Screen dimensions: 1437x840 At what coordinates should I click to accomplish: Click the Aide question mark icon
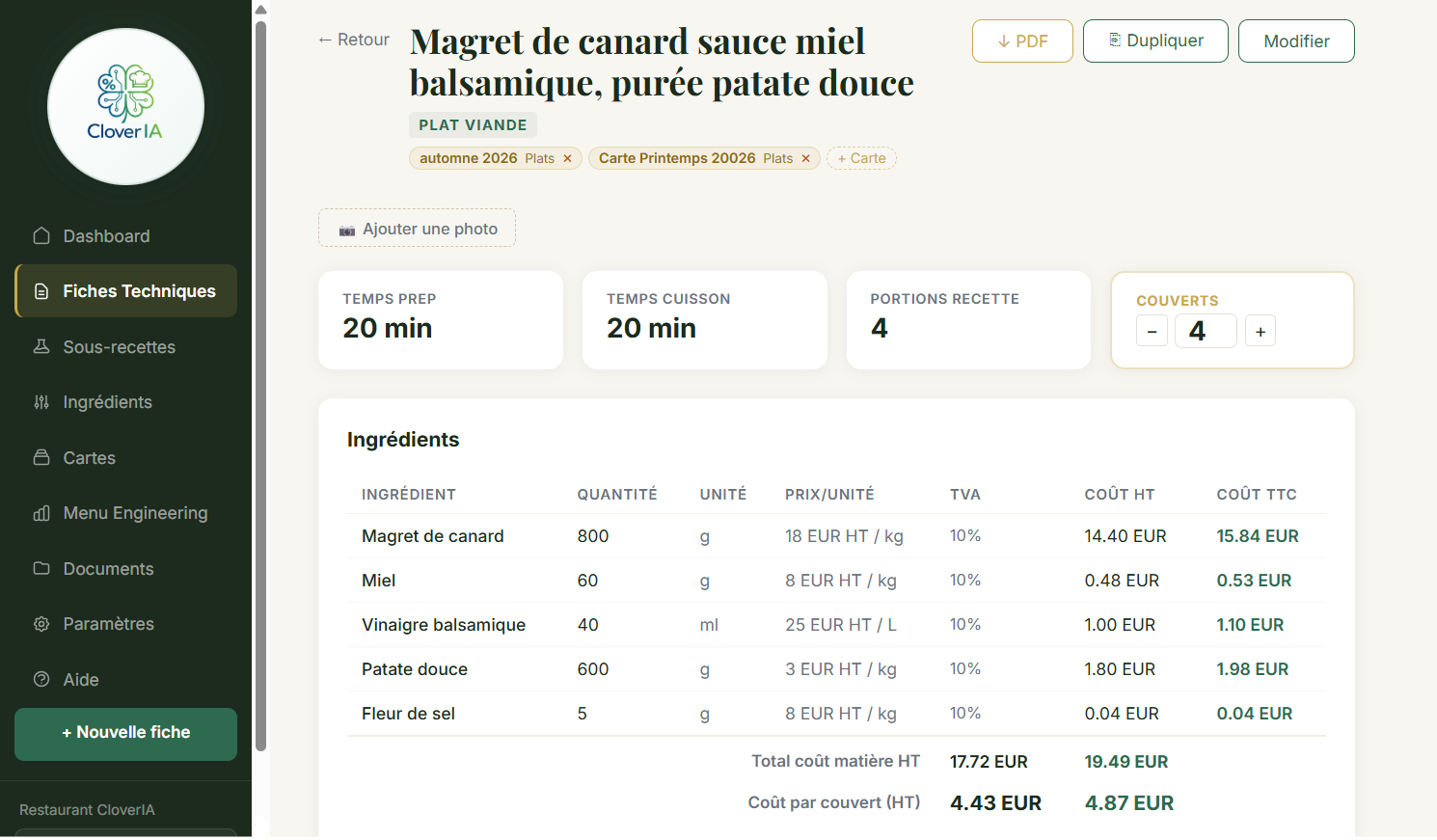coord(41,679)
